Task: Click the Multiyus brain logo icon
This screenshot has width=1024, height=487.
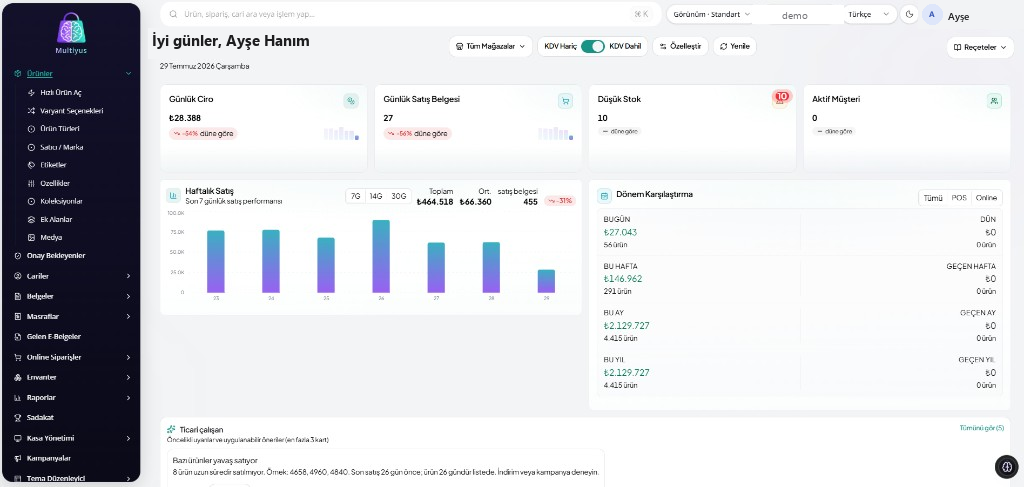Action: [x=71, y=28]
